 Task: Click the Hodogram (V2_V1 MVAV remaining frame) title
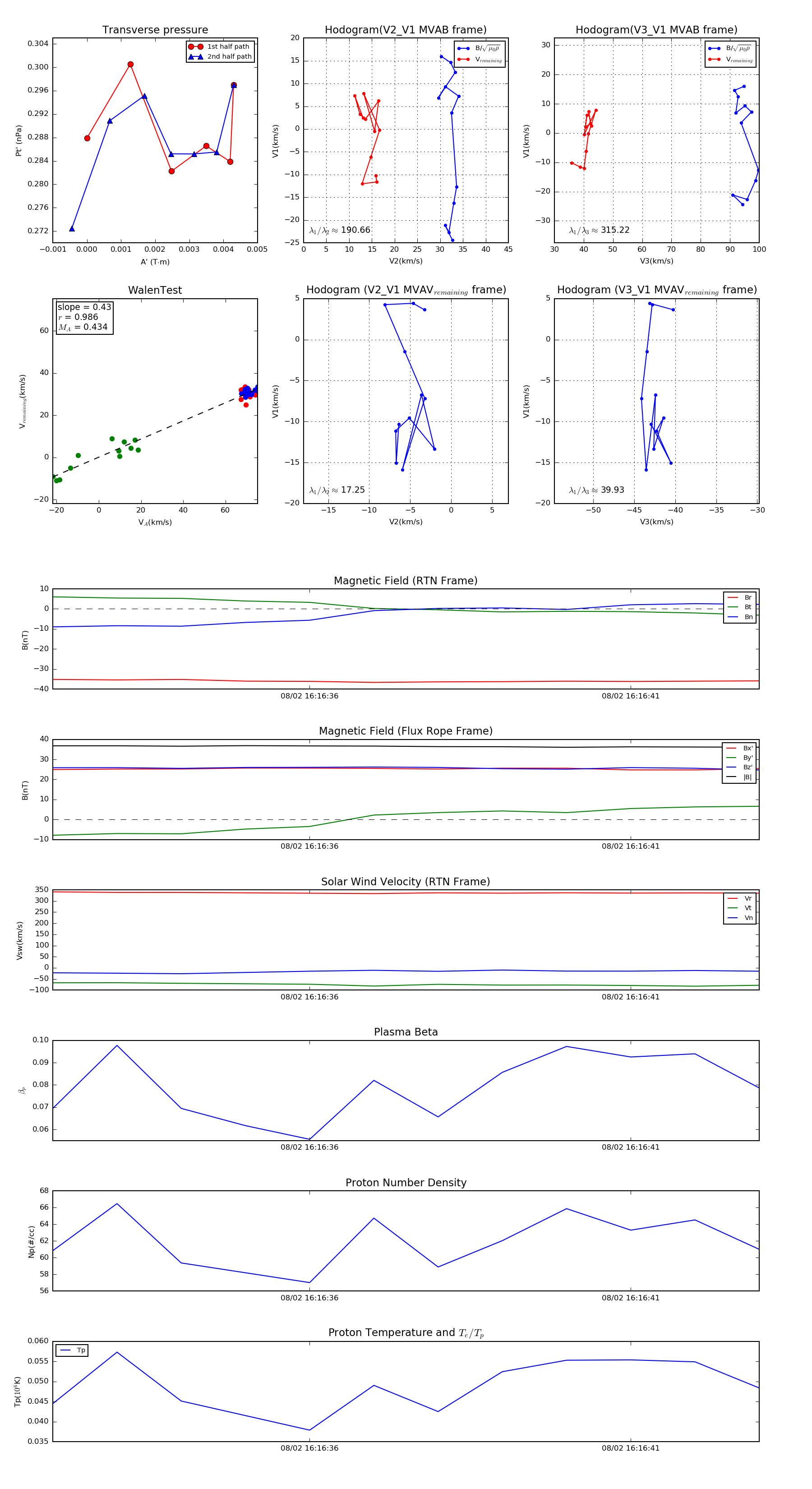(406, 290)
